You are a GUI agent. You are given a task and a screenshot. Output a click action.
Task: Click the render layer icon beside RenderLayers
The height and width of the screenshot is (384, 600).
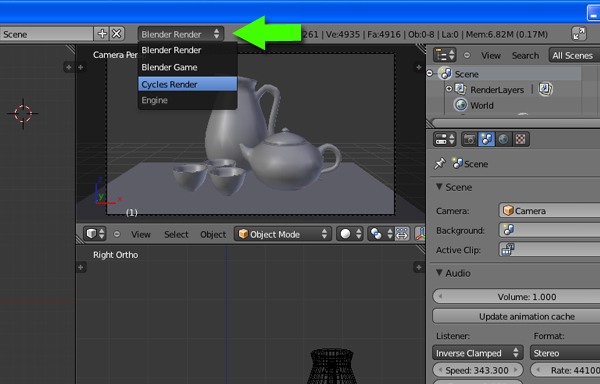(545, 89)
